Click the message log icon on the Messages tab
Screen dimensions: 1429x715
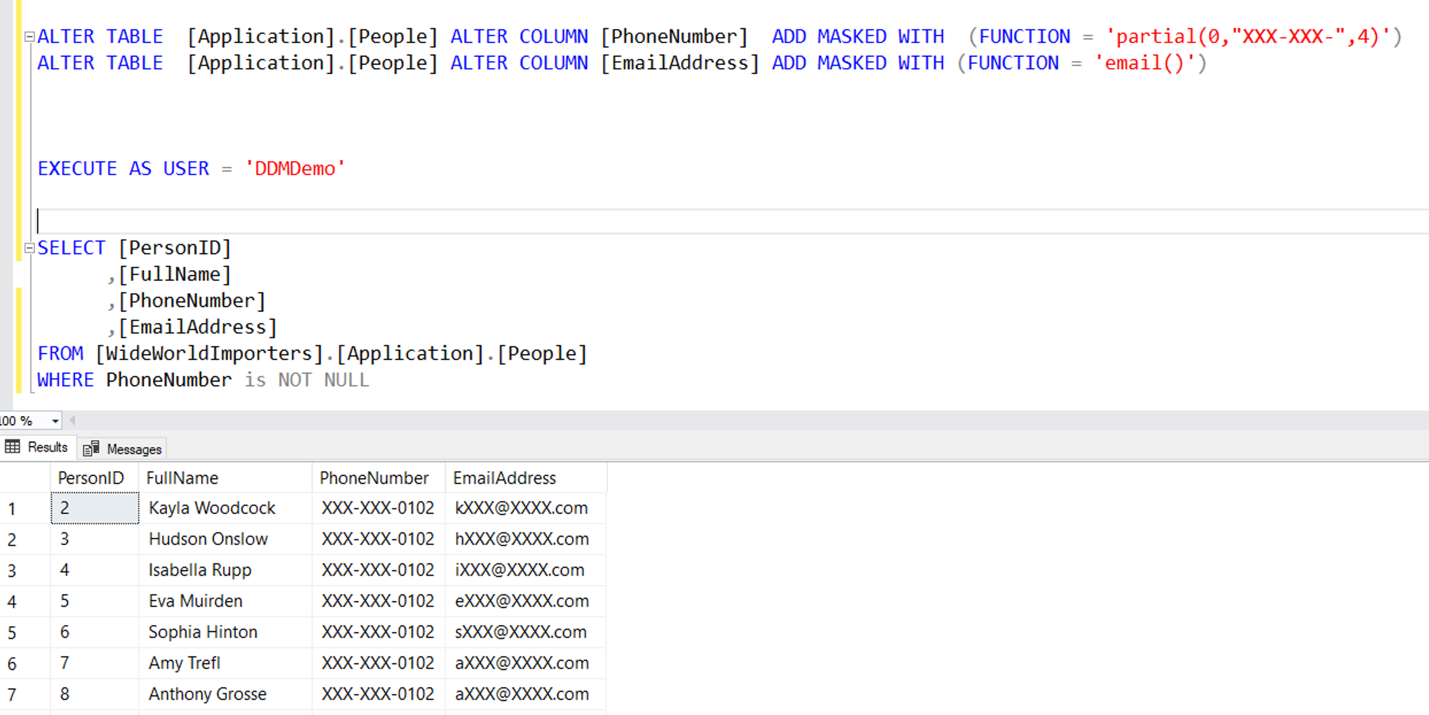click(x=91, y=448)
